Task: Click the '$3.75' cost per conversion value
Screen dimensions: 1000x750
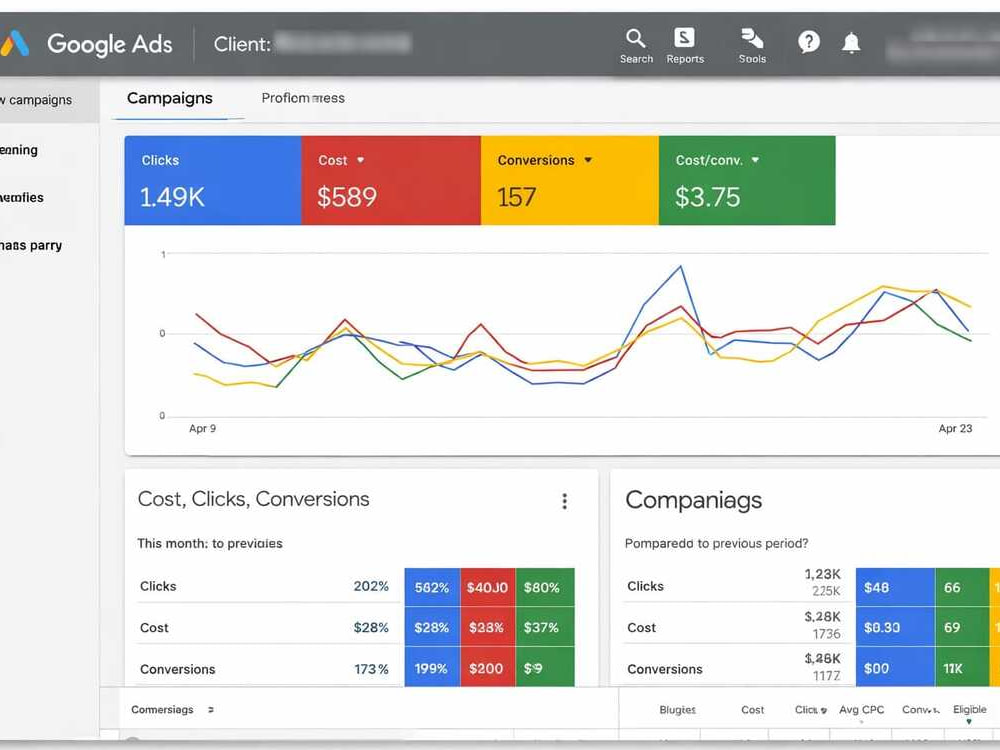Action: tap(707, 197)
